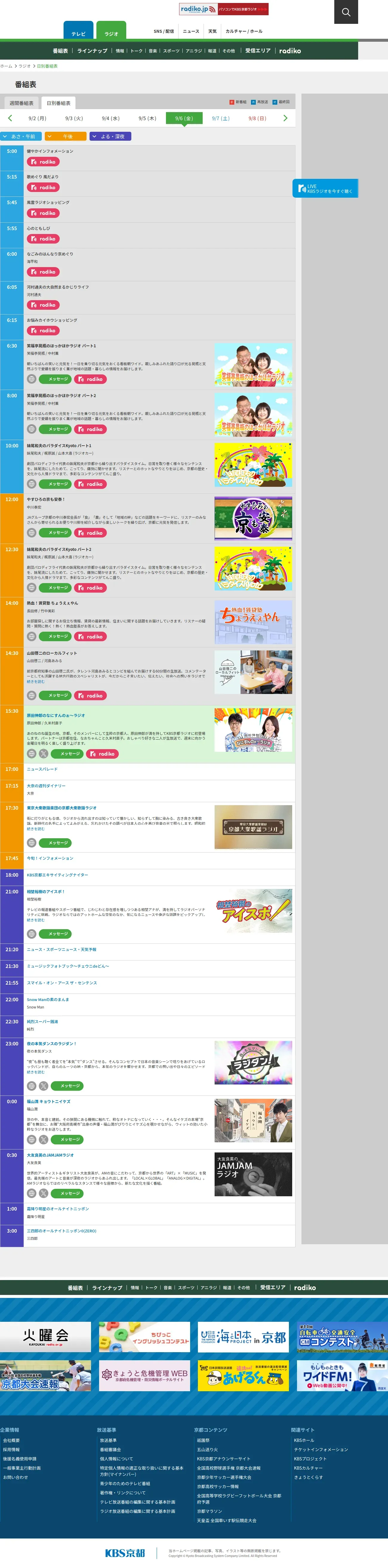Image resolution: width=388 pixels, height=1568 pixels.
Task: Open the search magnifier icon
Action: coord(346,12)
